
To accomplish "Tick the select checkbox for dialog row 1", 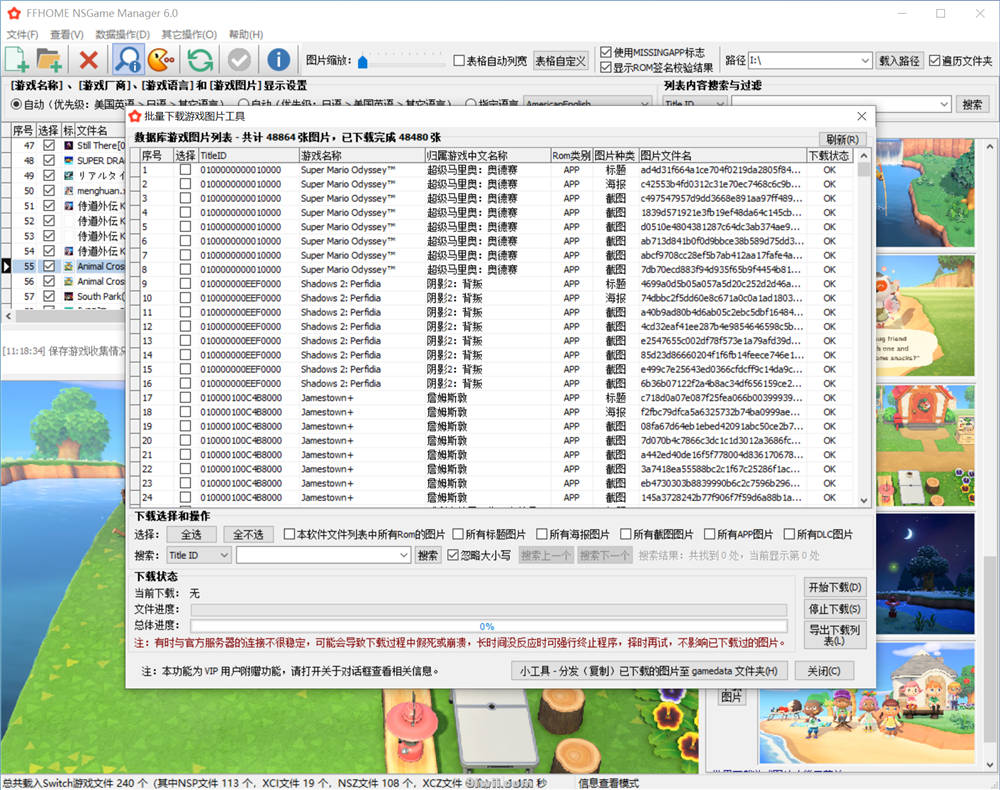I will (185, 170).
